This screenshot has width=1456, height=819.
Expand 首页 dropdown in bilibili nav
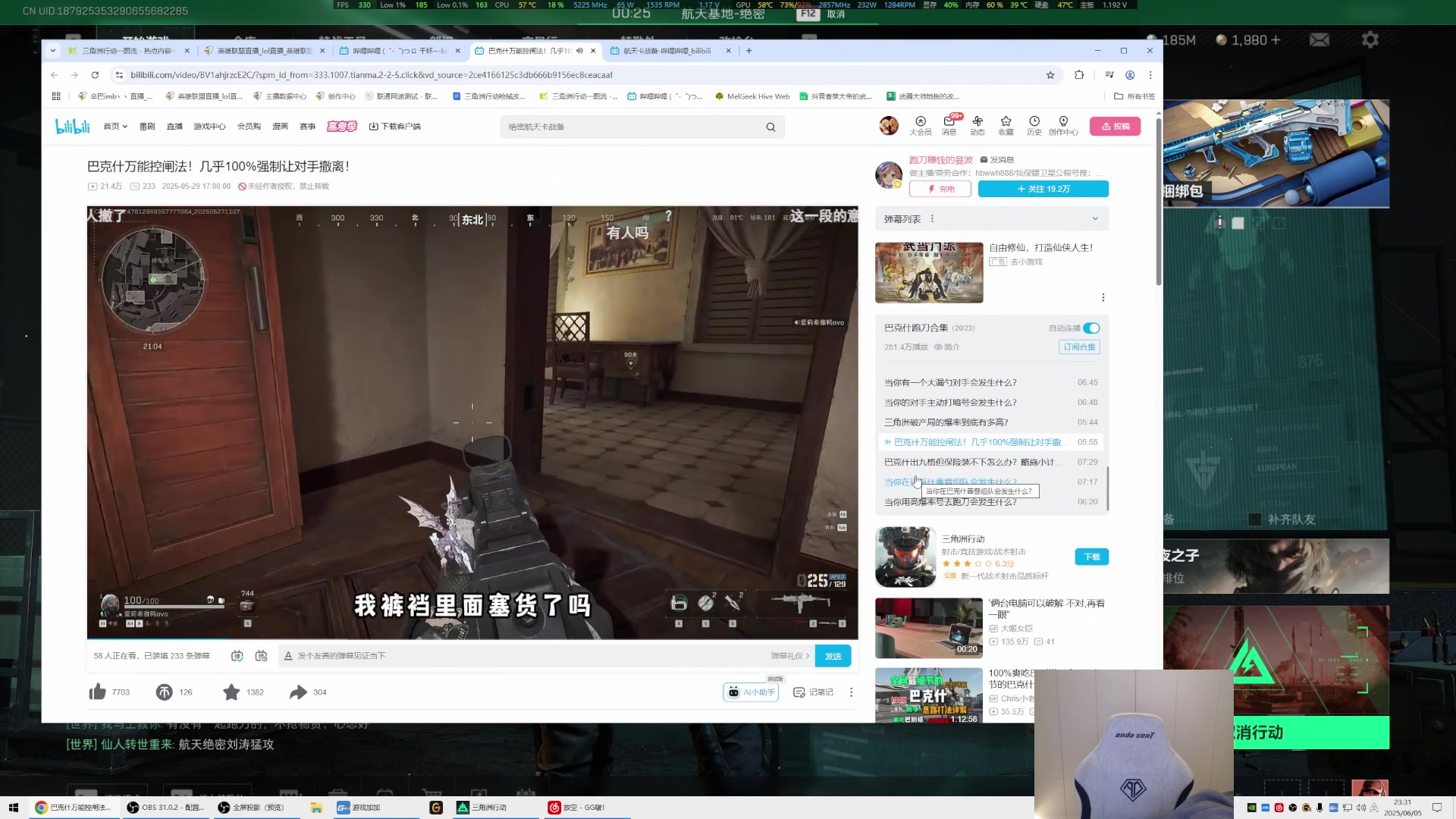pos(115,127)
